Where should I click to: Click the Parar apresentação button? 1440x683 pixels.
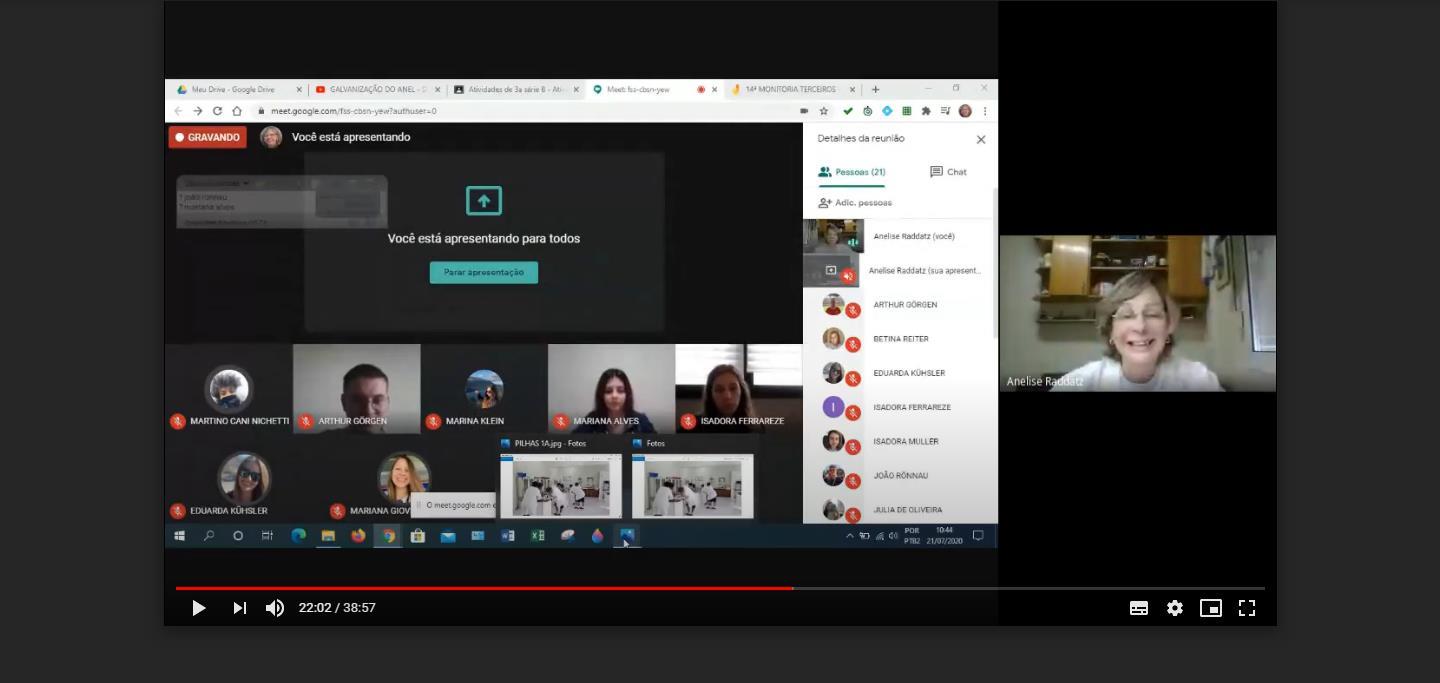pyautogui.click(x=484, y=272)
